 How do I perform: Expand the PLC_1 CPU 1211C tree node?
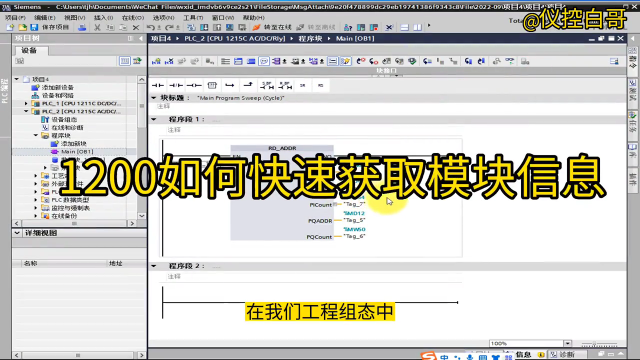pyautogui.click(x=27, y=103)
